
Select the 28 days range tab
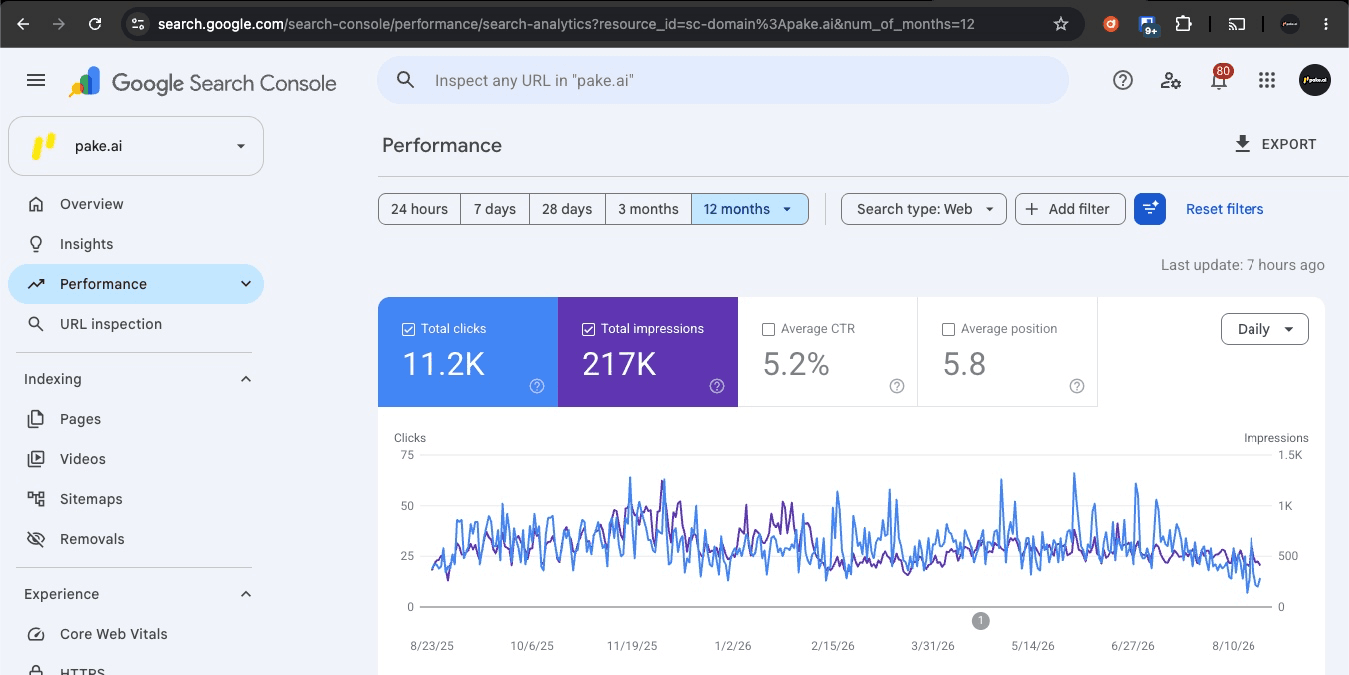(567, 209)
